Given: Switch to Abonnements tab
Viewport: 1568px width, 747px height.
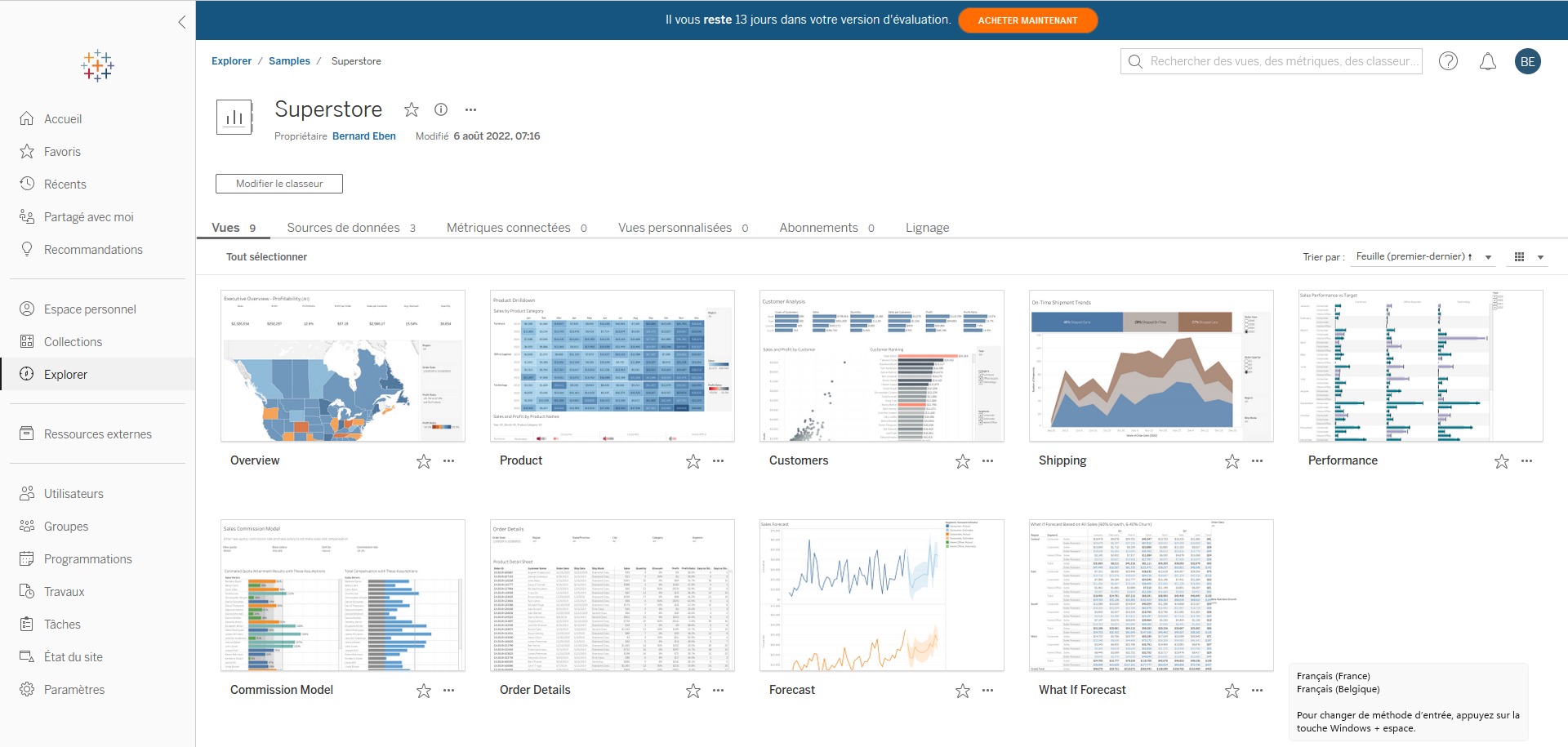Looking at the screenshot, I should pyautogui.click(x=826, y=228).
